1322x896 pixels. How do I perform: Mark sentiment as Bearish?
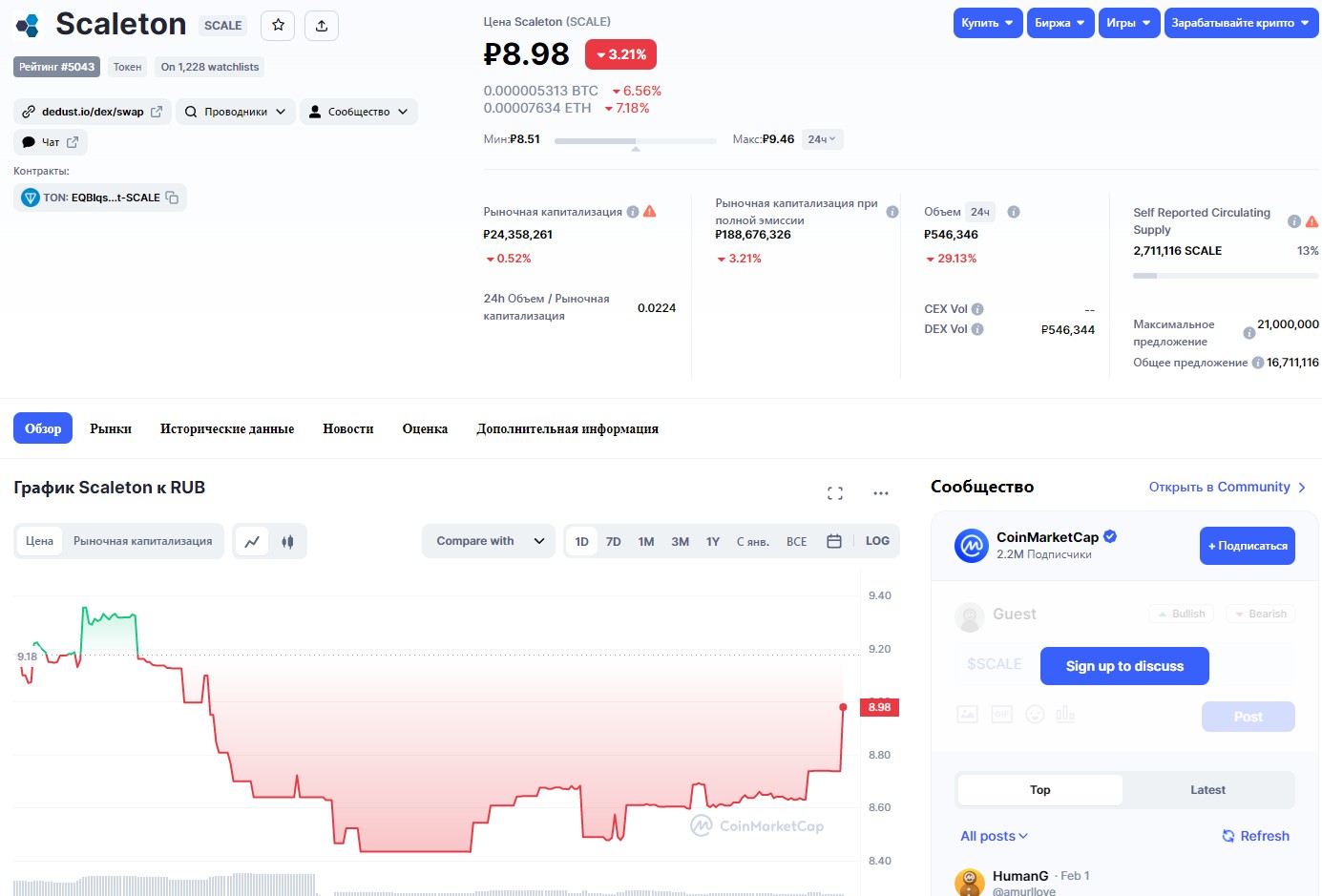click(x=1260, y=614)
